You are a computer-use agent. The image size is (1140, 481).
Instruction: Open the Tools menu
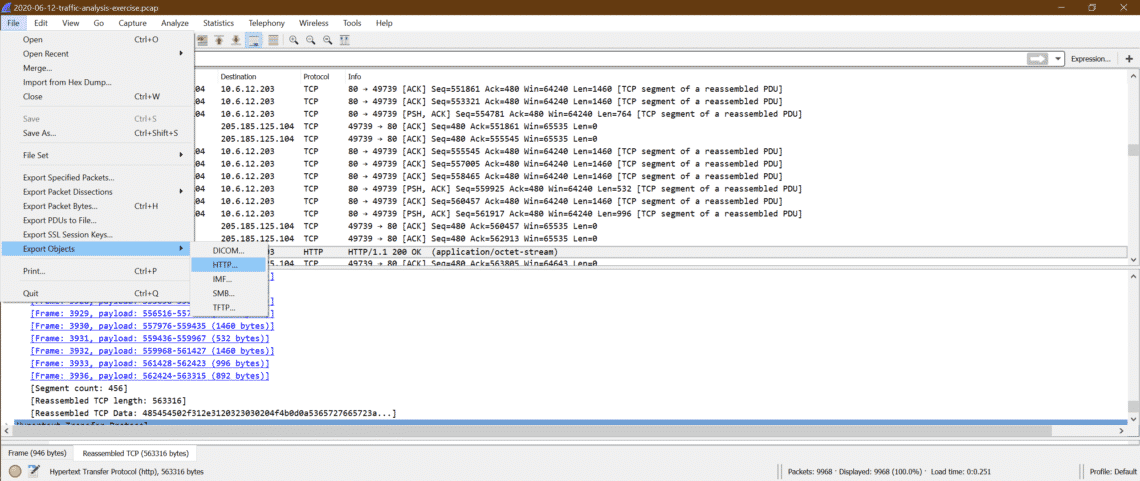352,23
